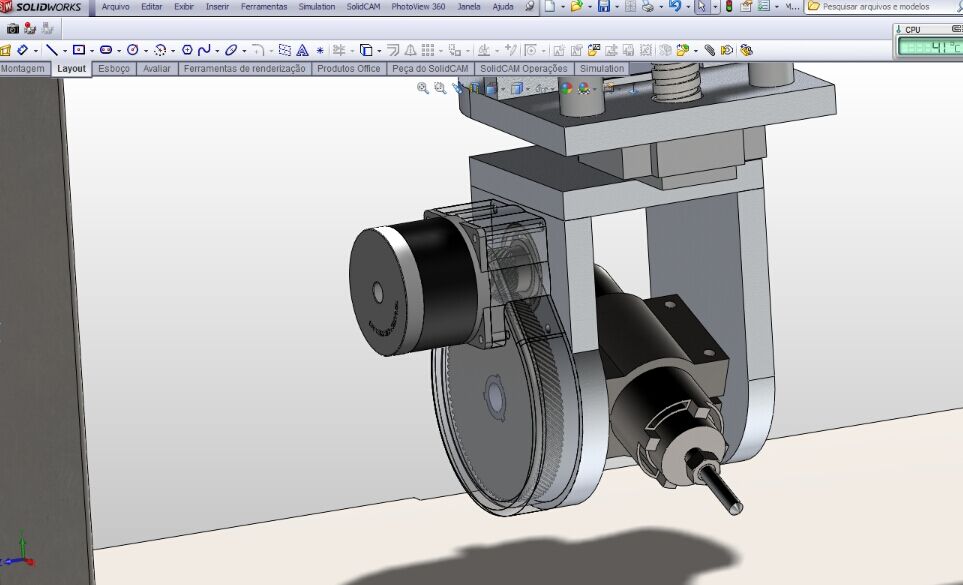Expand the Rectangle tool dropdown arrow
The height and width of the screenshot is (585, 963).
click(92, 50)
